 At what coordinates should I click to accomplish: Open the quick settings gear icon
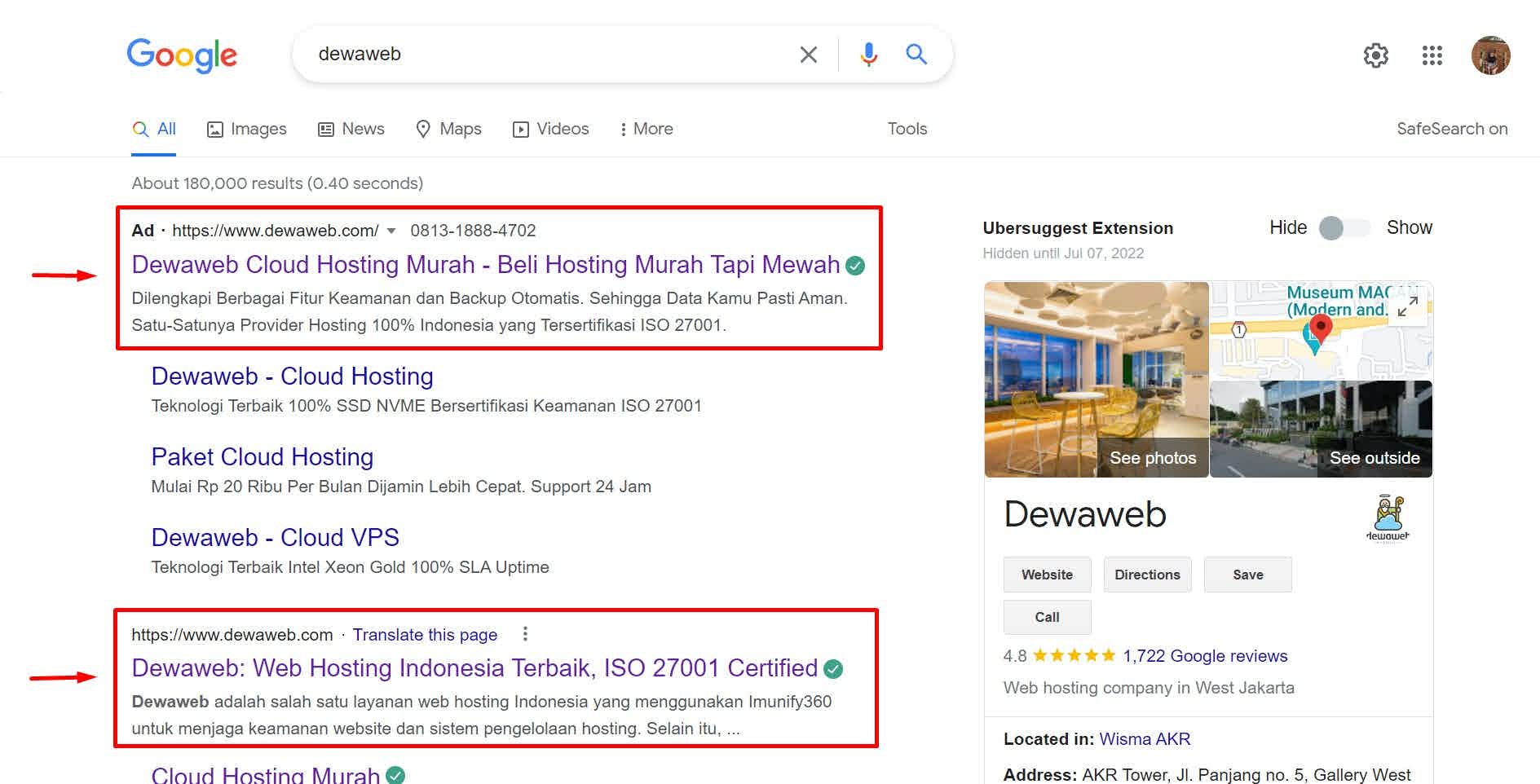coord(1376,55)
